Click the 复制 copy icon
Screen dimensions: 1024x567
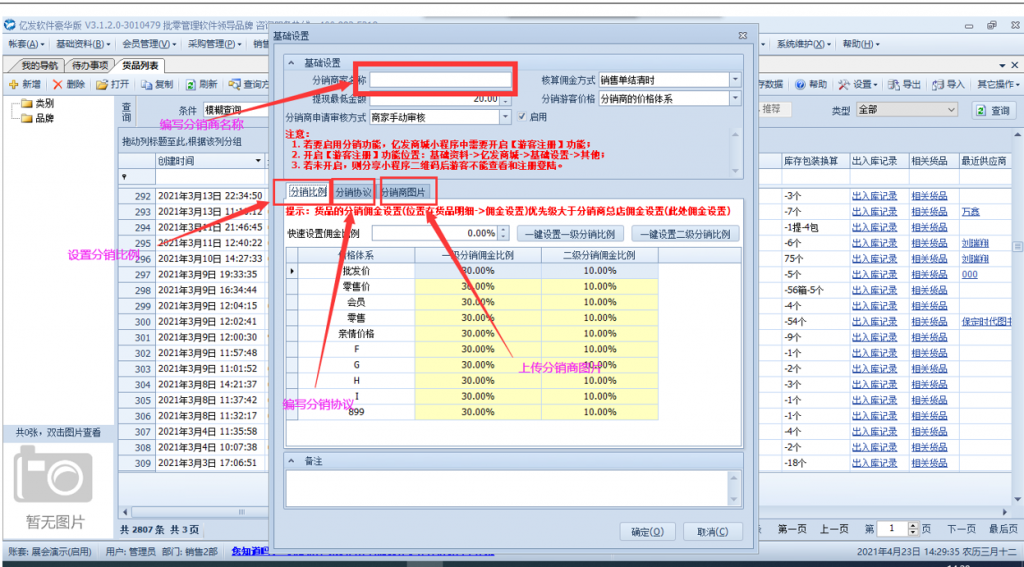(147, 84)
